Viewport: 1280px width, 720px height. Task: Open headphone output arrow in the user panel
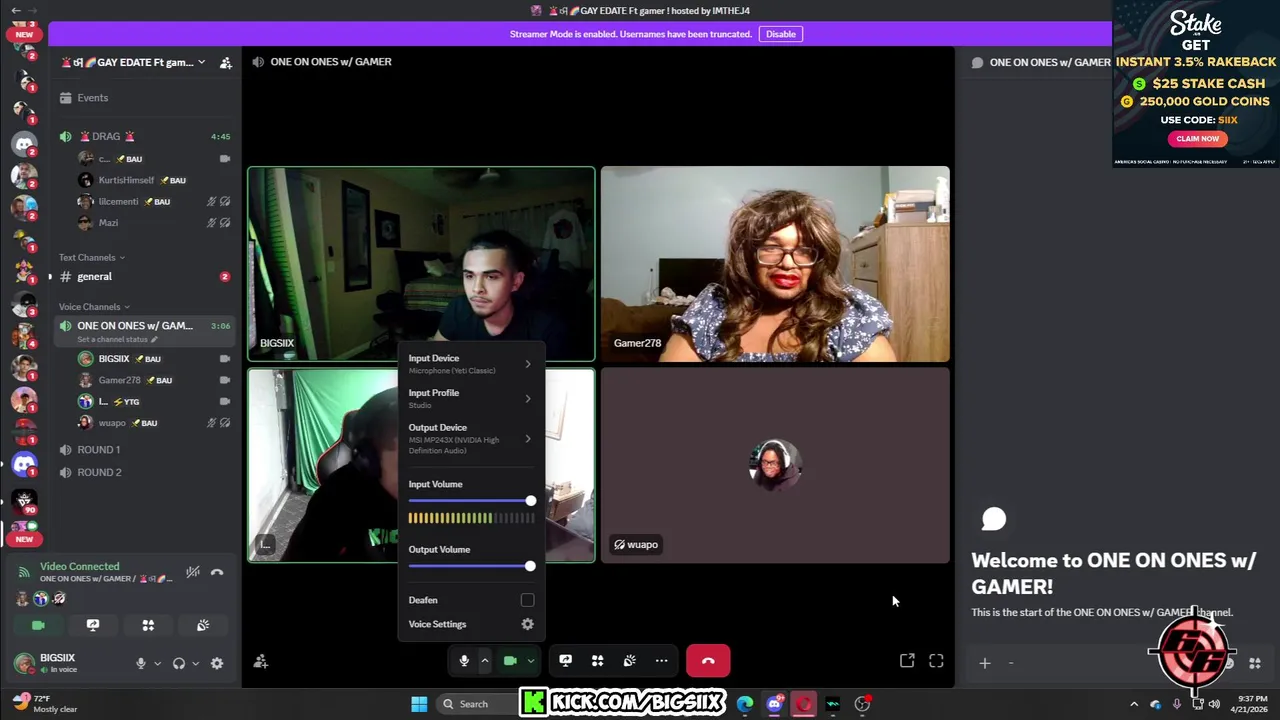tap(195, 663)
